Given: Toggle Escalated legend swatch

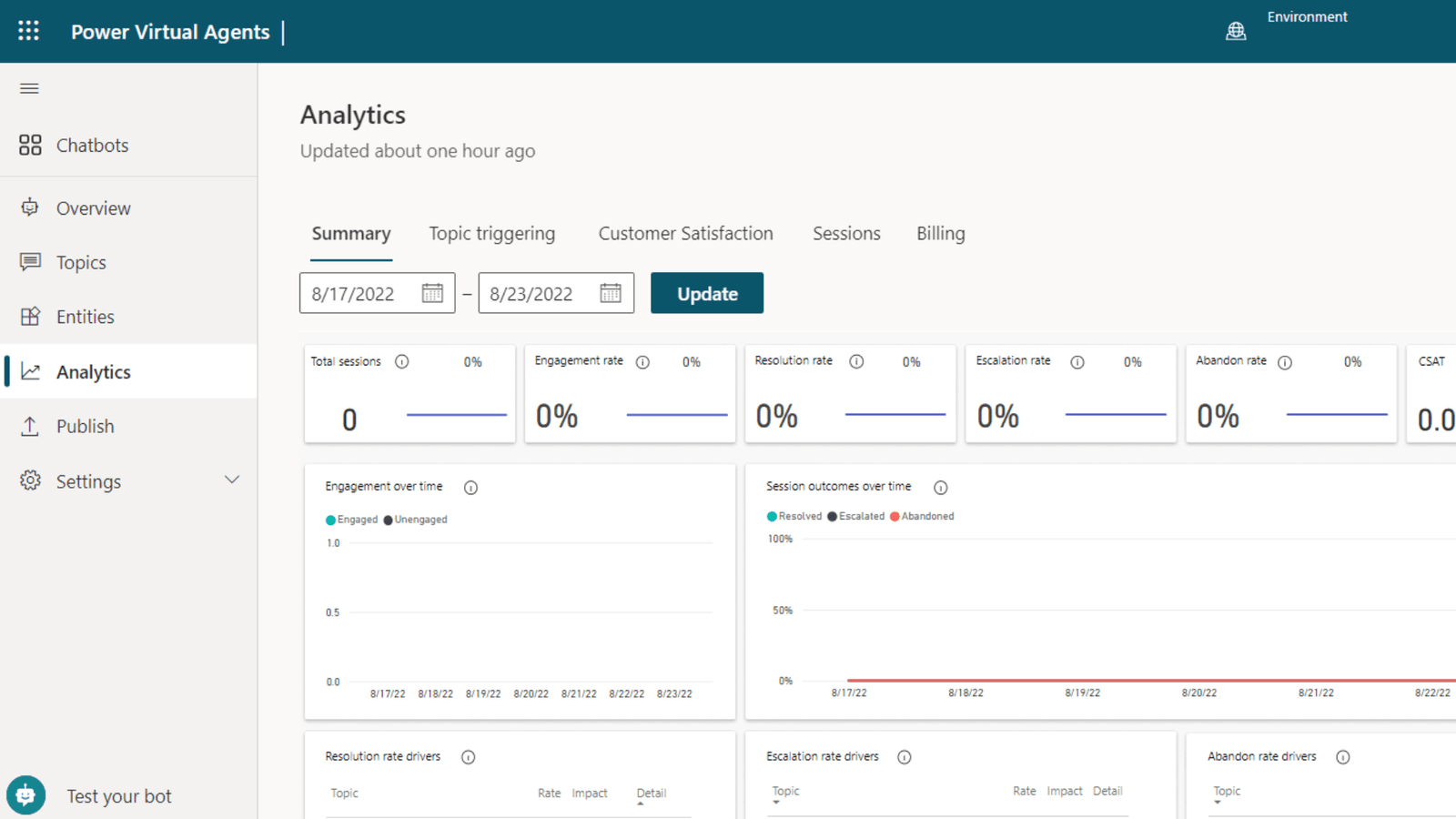Looking at the screenshot, I should (x=832, y=517).
